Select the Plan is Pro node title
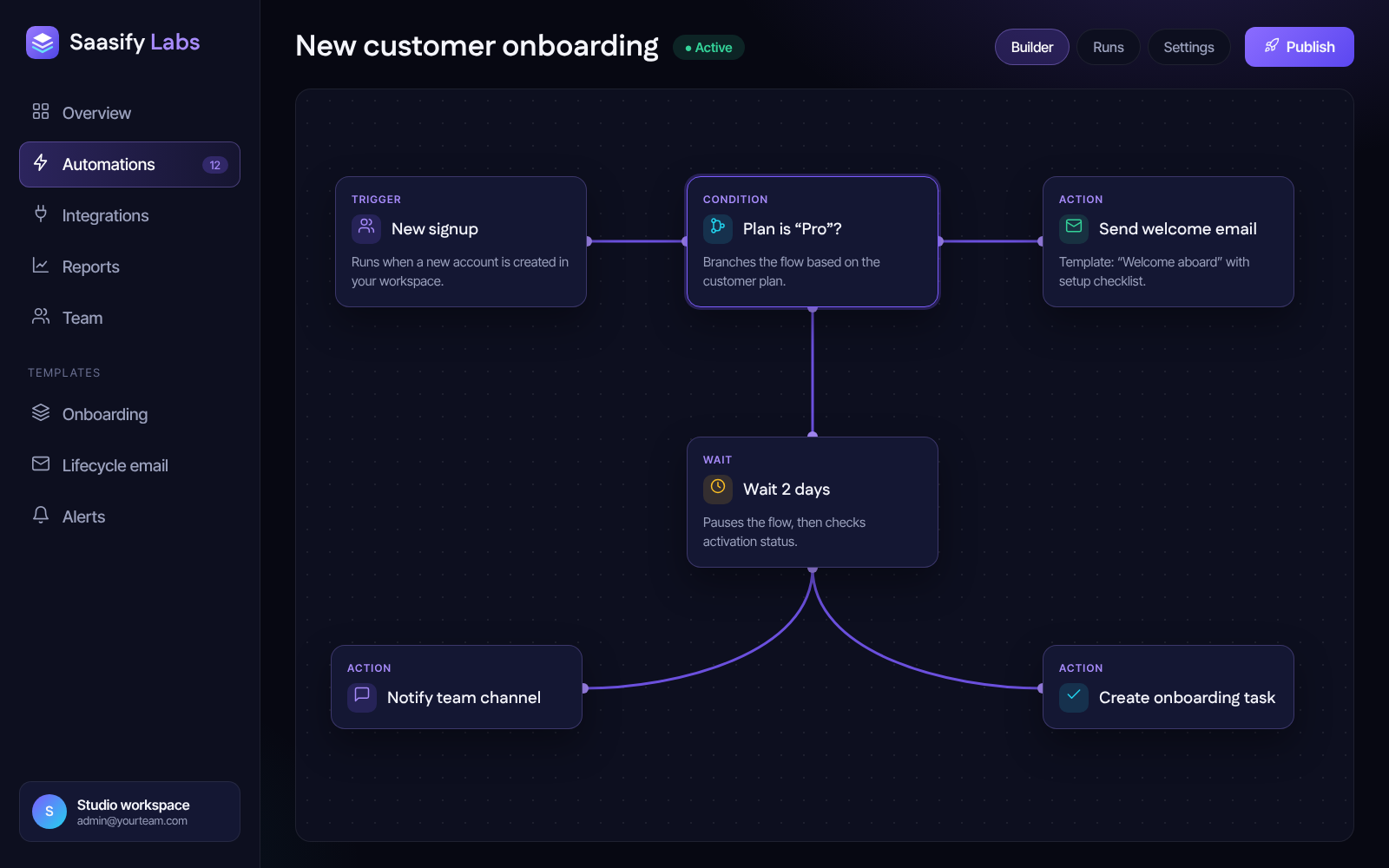1389x868 pixels. pyautogui.click(x=792, y=228)
